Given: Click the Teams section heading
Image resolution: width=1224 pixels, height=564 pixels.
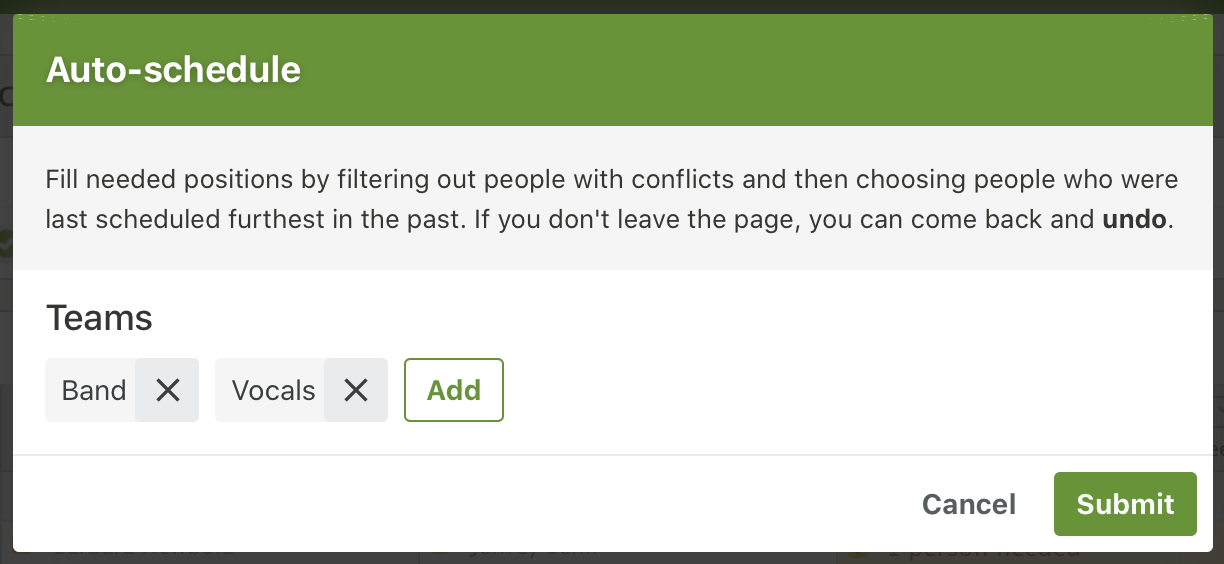Looking at the screenshot, I should pyautogui.click(x=99, y=318).
